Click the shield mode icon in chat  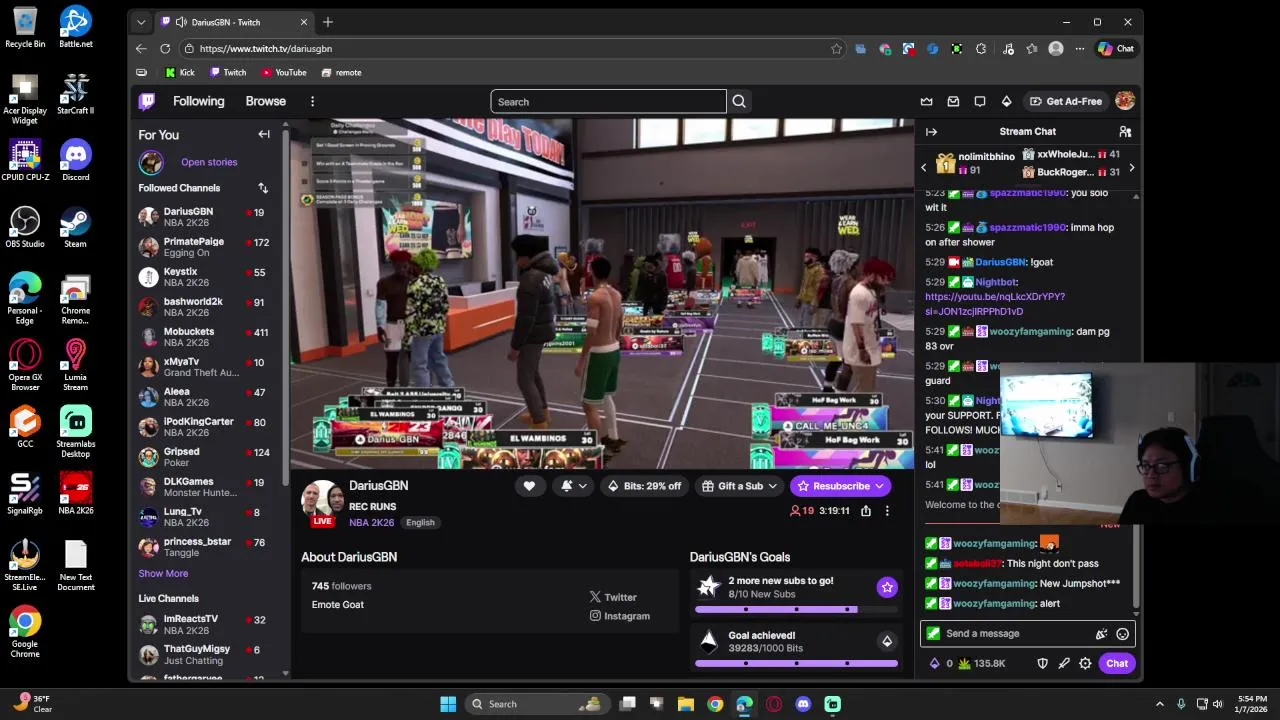[x=1042, y=663]
